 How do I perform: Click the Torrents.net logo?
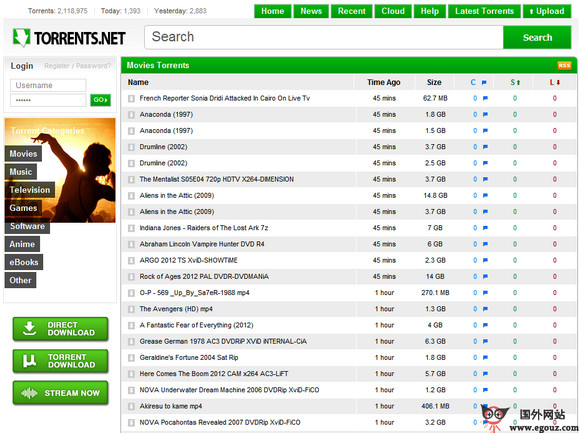[x=69, y=38]
